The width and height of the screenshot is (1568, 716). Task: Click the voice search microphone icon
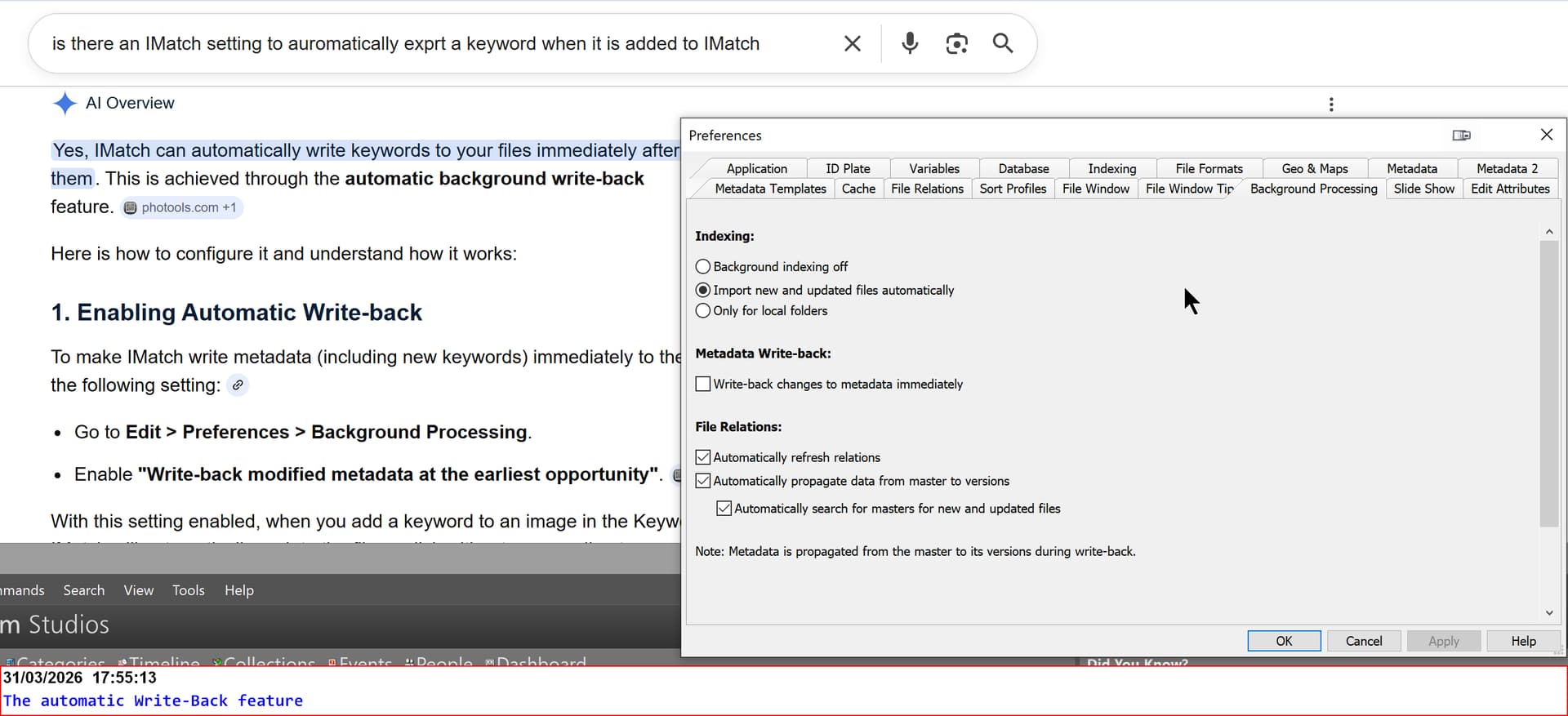click(910, 43)
